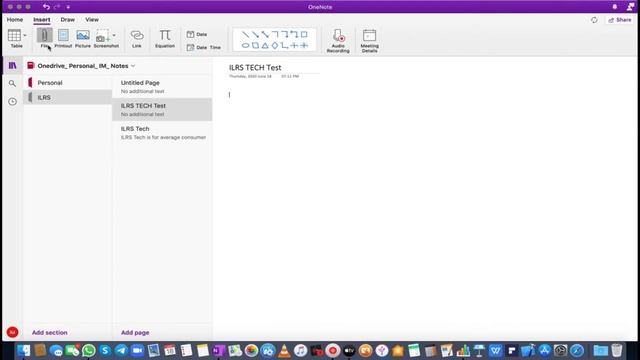This screenshot has width=640, height=360.
Task: Open the notifications bell
Action: 615,7
